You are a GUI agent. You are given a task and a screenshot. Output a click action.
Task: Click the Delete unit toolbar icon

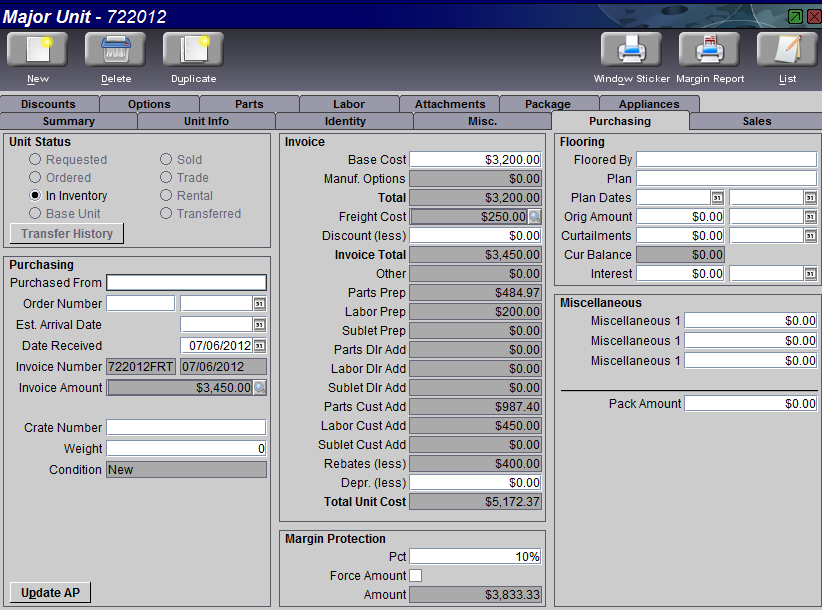click(x=116, y=50)
